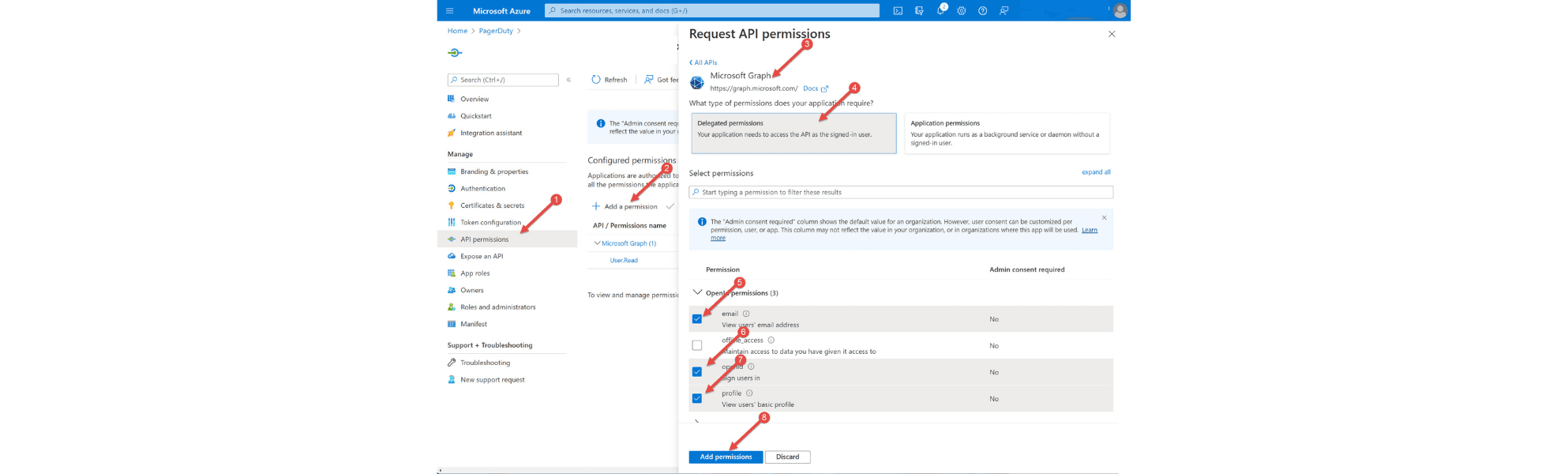Click the Permission column header

(722, 269)
